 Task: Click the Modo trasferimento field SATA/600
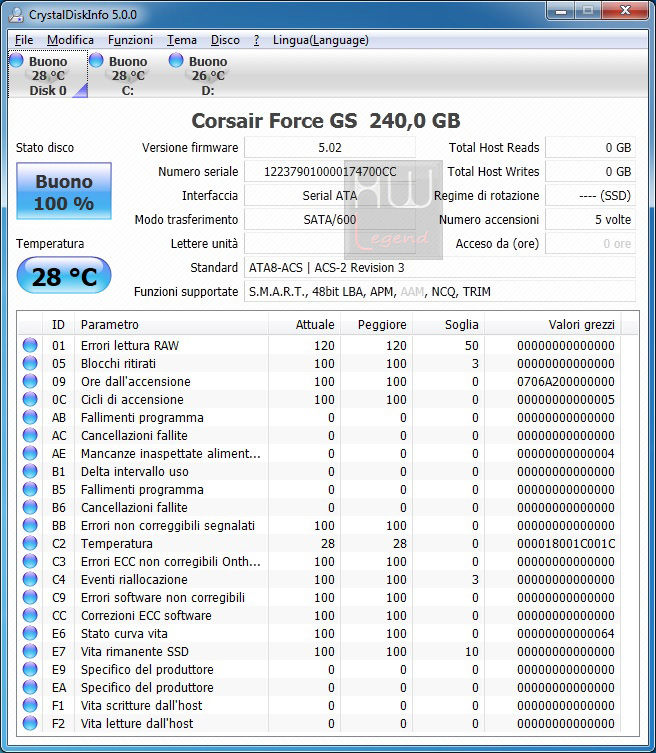click(x=330, y=219)
